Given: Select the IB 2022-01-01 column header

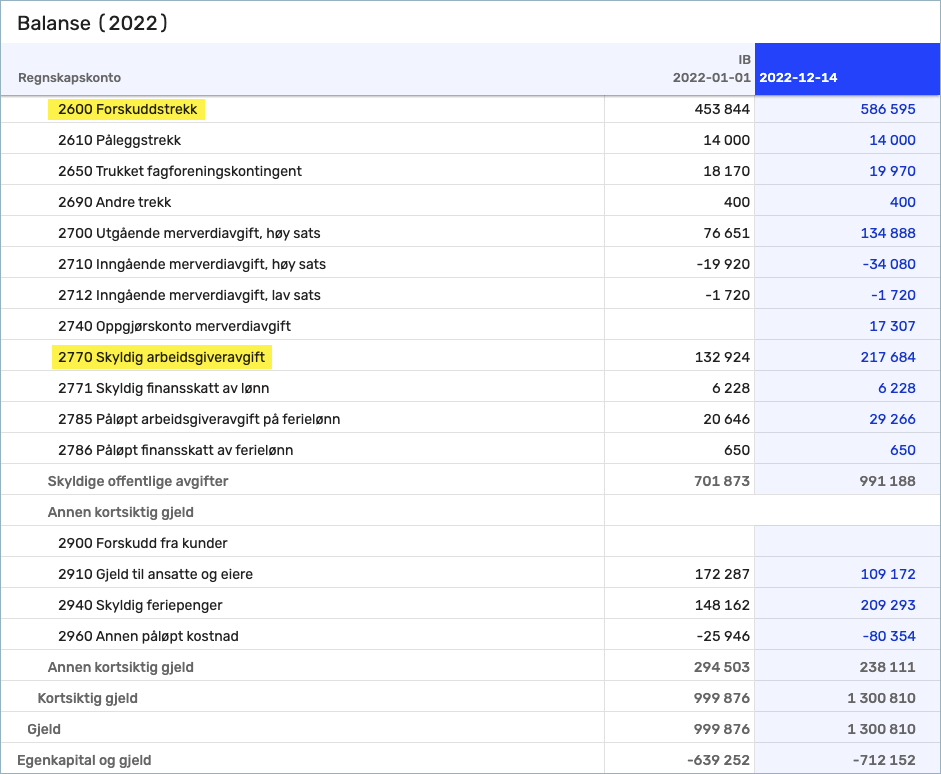Looking at the screenshot, I should pyautogui.click(x=712, y=68).
